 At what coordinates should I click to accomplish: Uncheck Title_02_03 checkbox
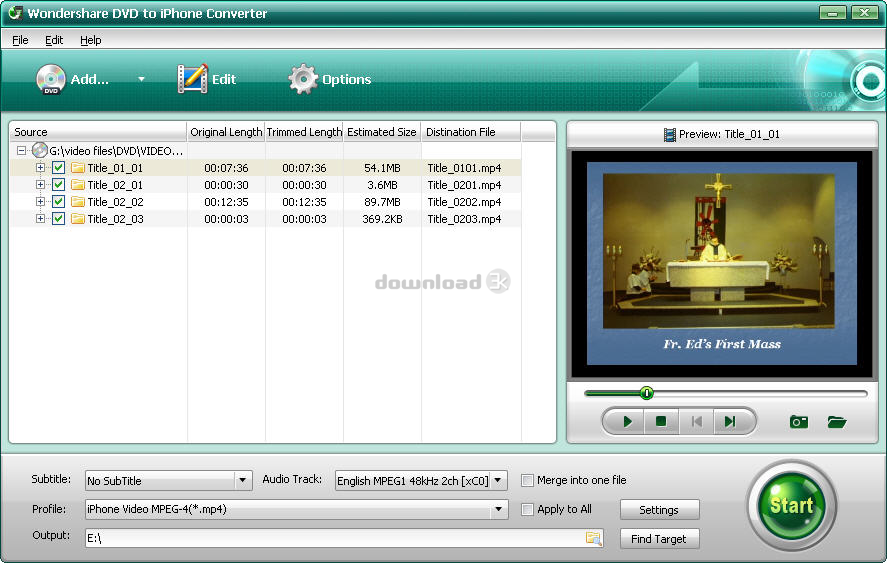(58, 218)
